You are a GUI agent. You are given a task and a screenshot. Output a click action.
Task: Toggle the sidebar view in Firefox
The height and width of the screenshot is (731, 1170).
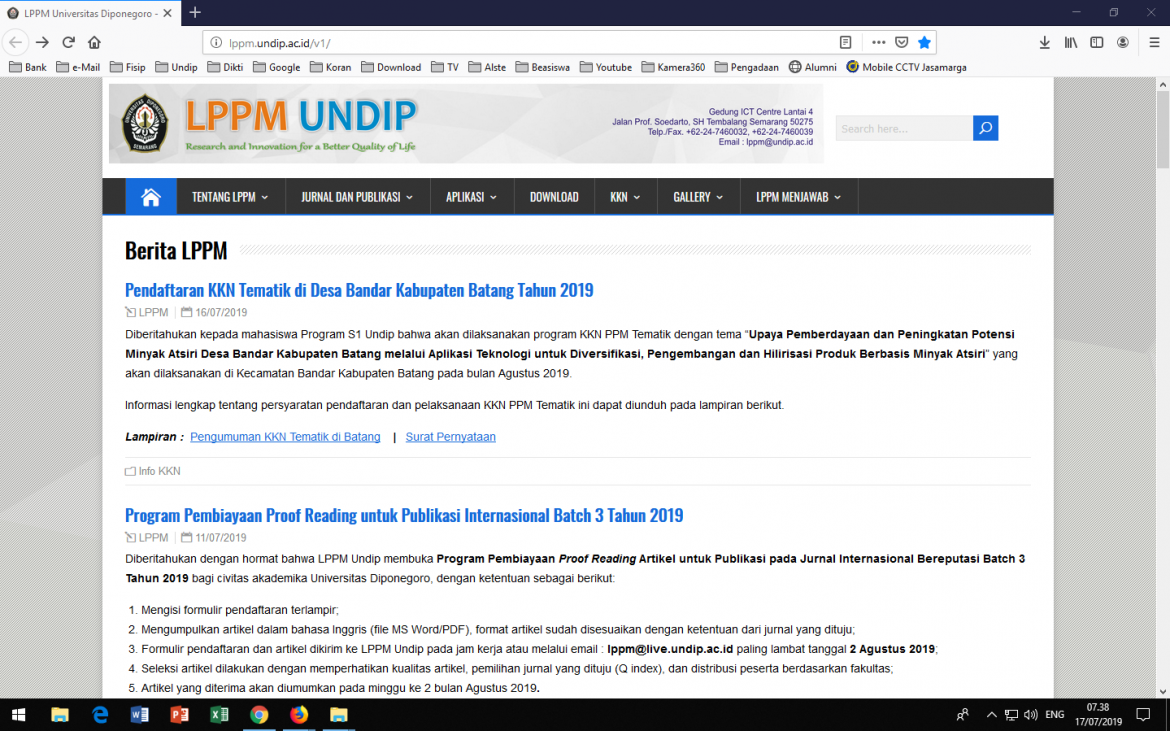point(1097,42)
